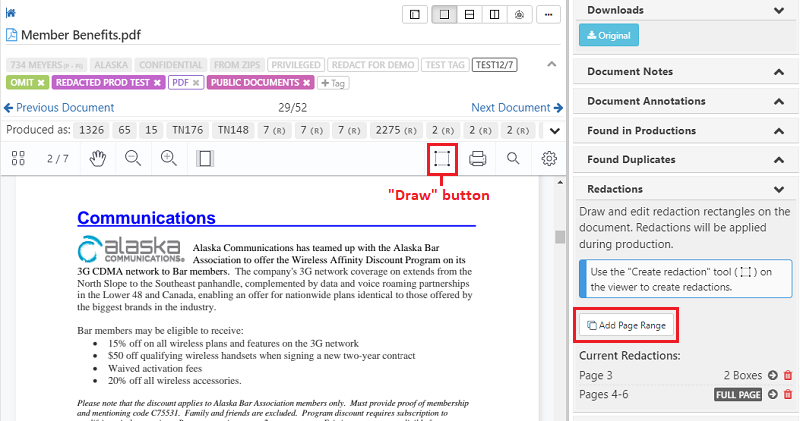Toggle the TEST12/7 tag
Image resolution: width=800 pixels, height=421 pixels.
coord(494,65)
